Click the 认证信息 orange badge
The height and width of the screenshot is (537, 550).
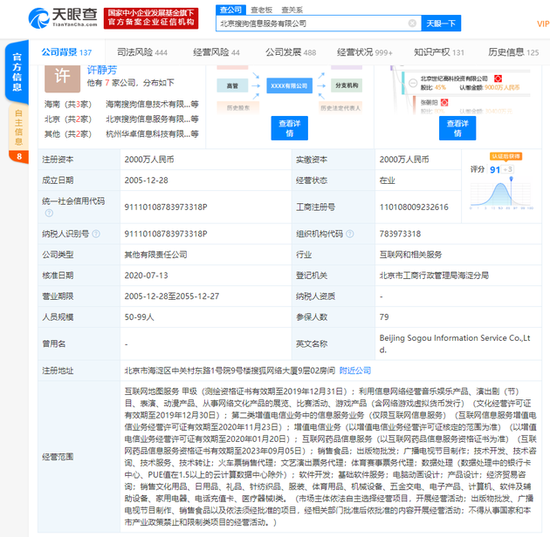click(506, 156)
